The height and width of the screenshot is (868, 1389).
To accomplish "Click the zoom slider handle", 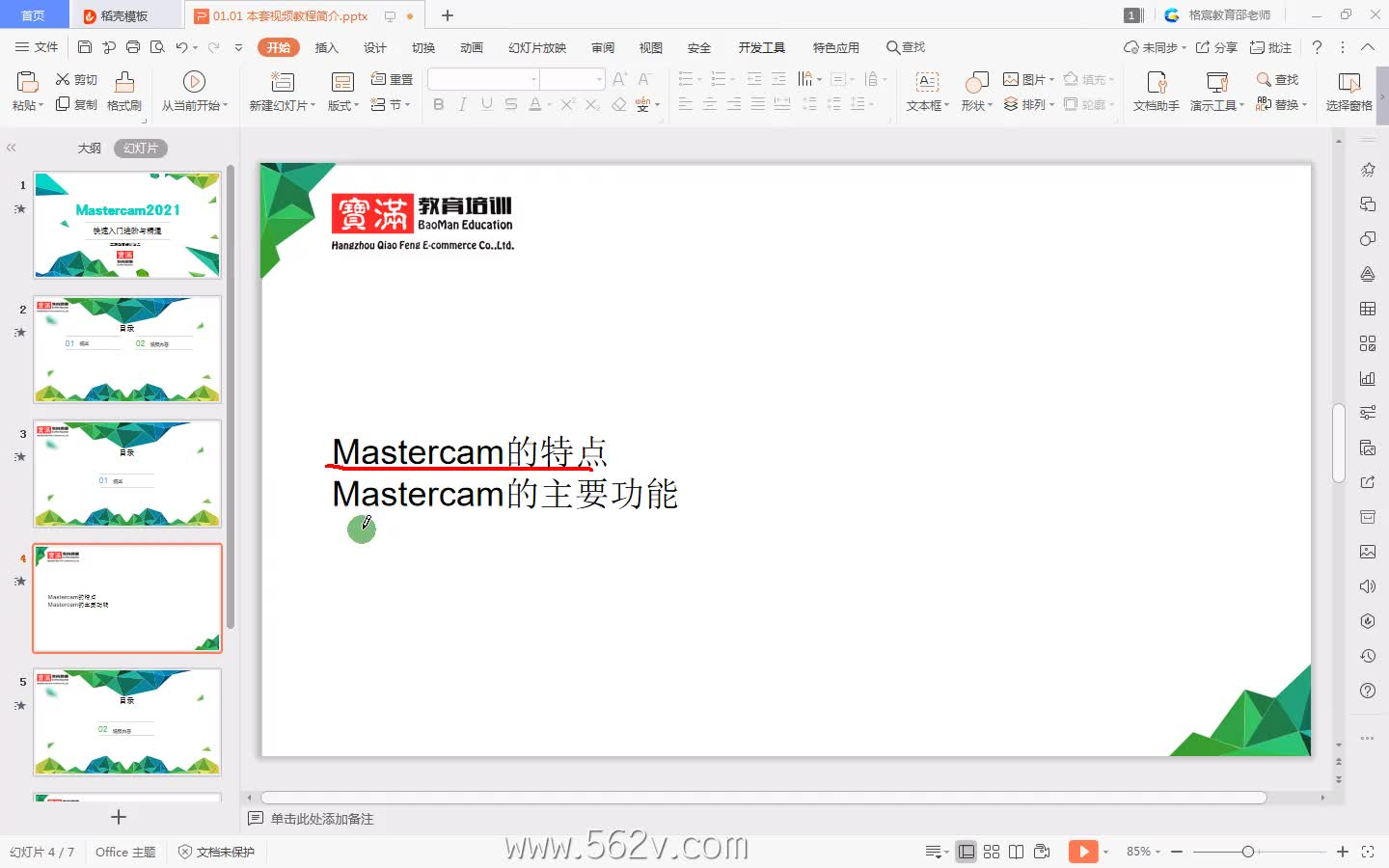I will pyautogui.click(x=1248, y=852).
